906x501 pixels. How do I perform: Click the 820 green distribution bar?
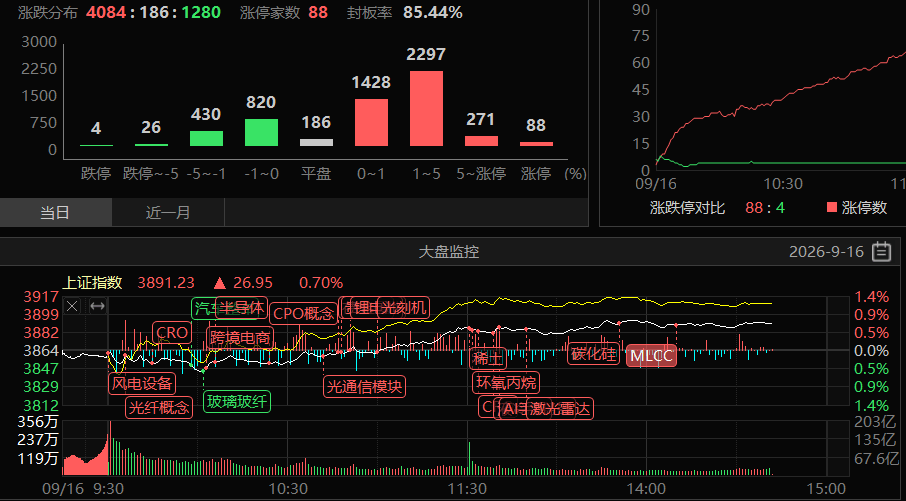pyautogui.click(x=261, y=132)
